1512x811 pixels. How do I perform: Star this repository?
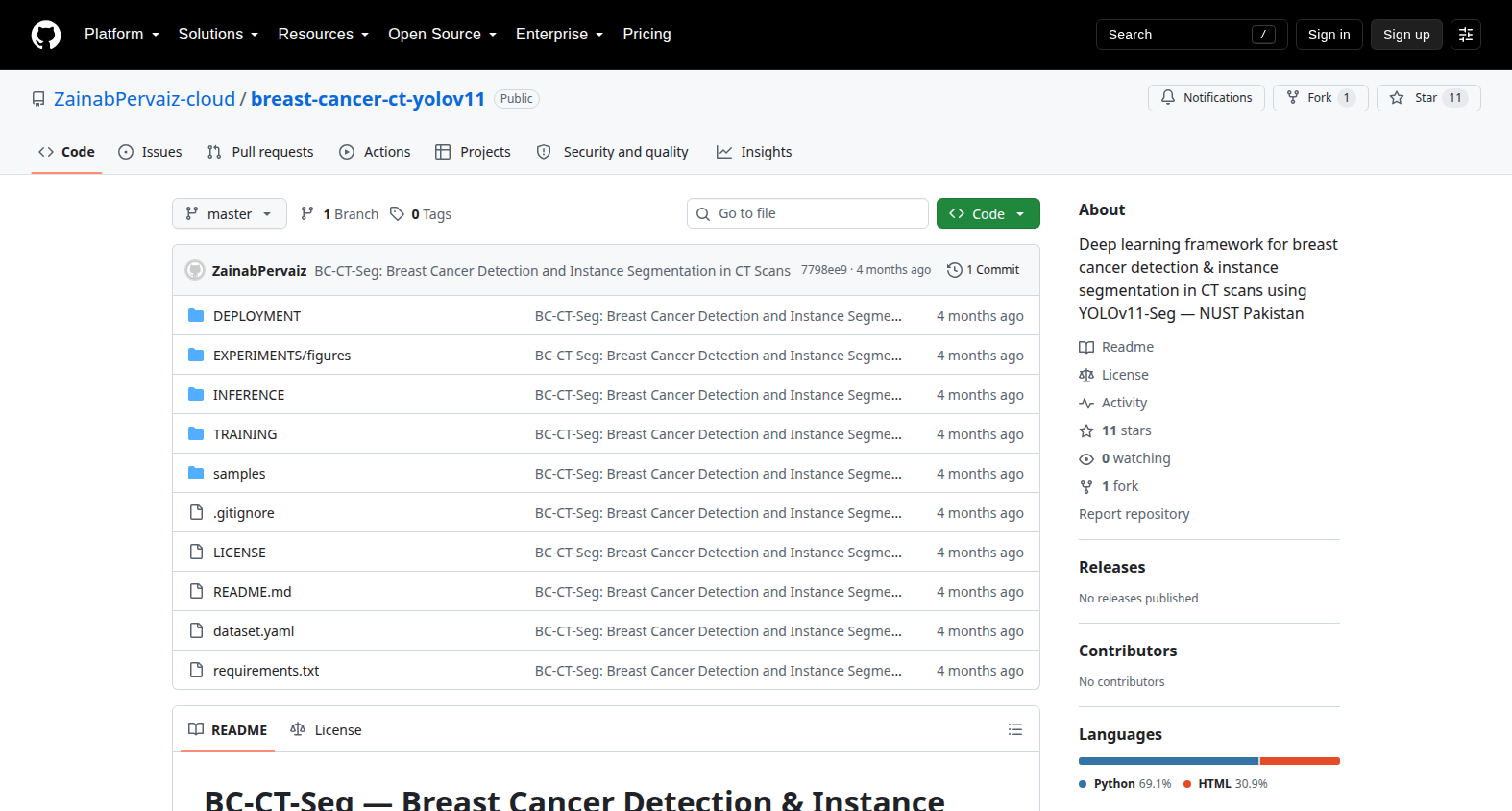tap(1428, 98)
